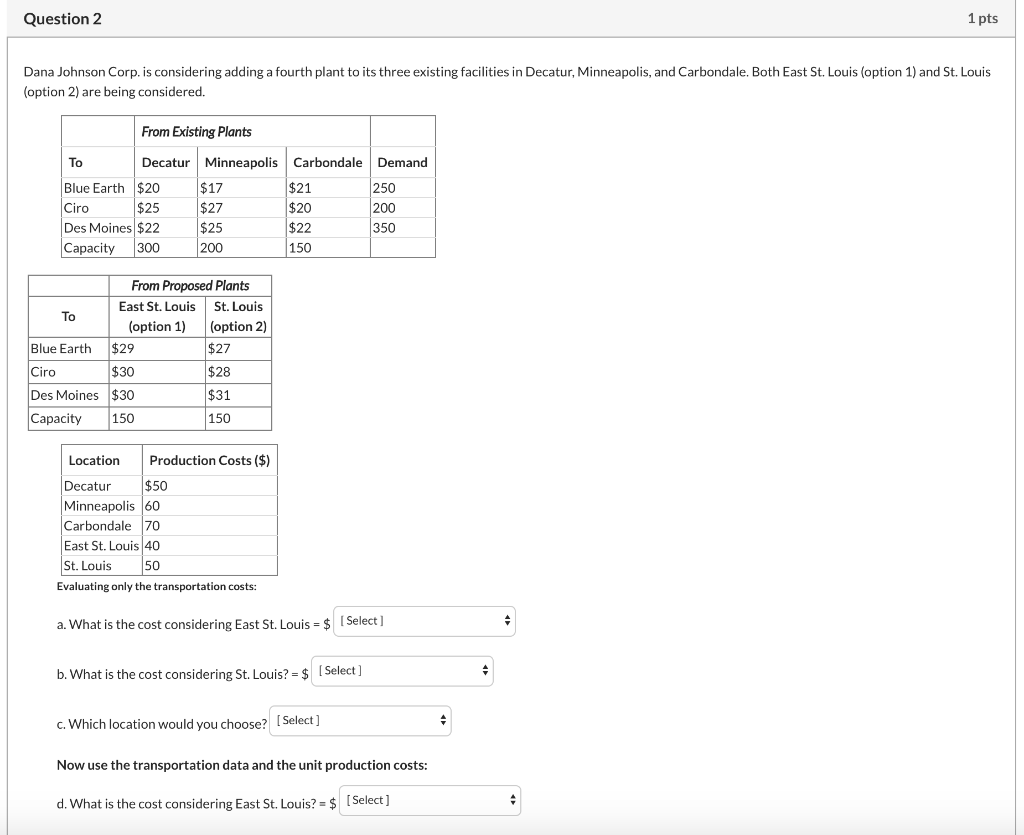Click 'Now use the transportation data' heading
1024x835 pixels.
pyautogui.click(x=242, y=765)
